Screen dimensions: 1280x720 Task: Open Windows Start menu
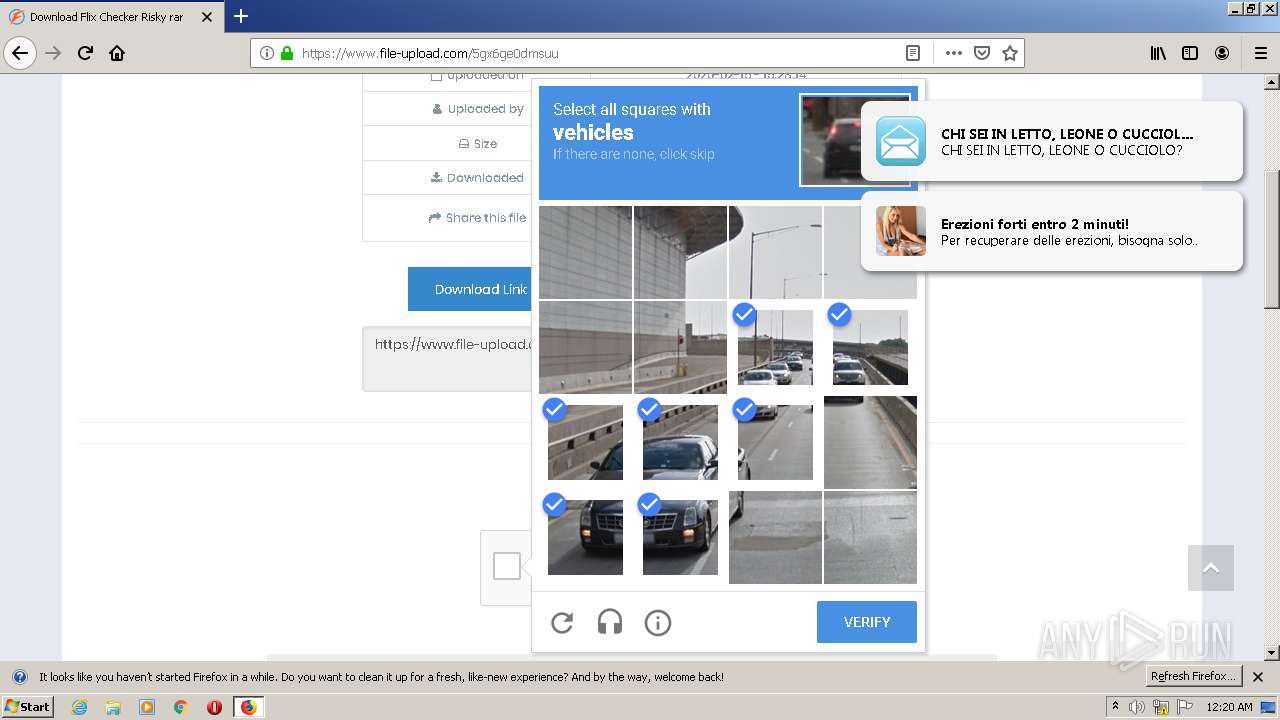[27, 707]
